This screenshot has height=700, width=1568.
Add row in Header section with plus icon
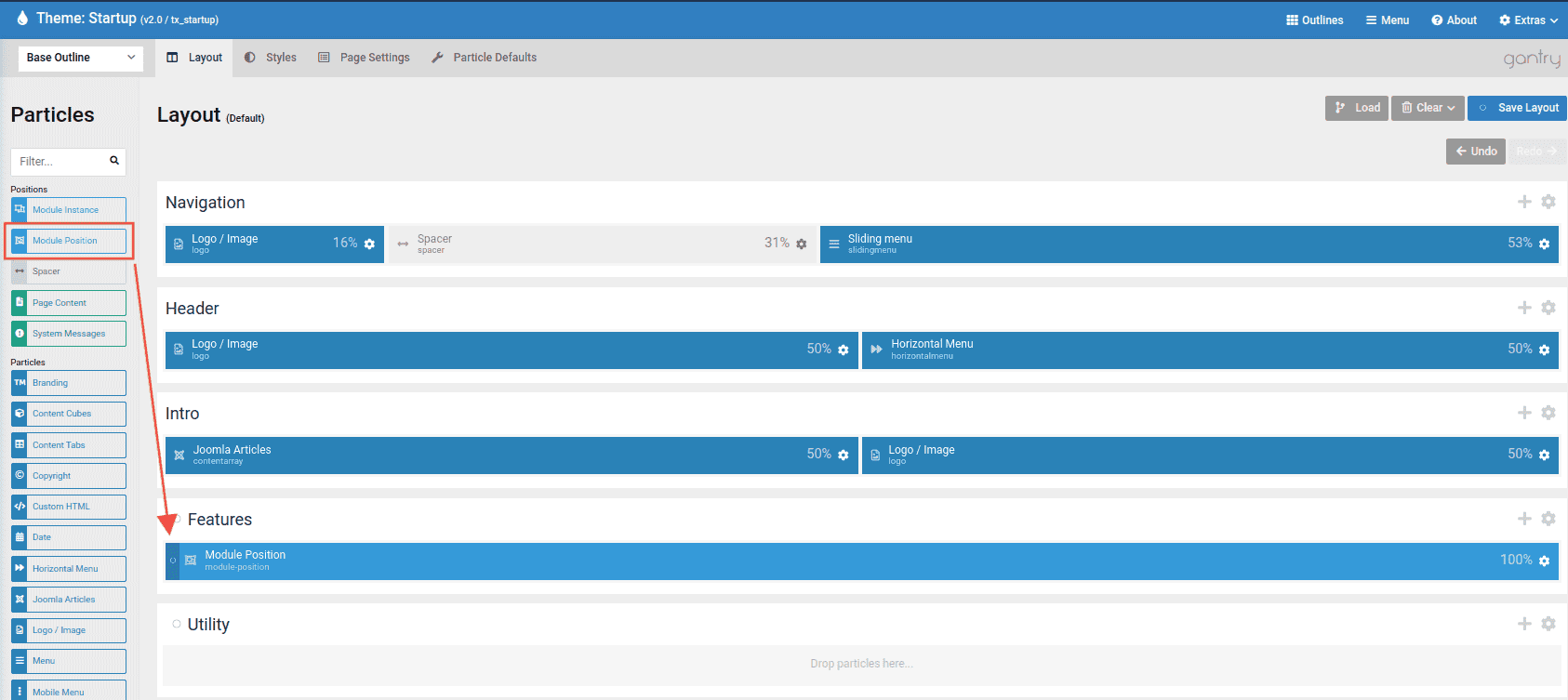point(1524,308)
